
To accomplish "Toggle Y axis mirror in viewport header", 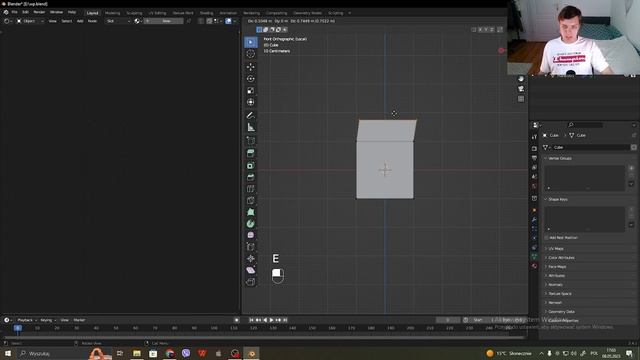I will (x=486, y=29).
